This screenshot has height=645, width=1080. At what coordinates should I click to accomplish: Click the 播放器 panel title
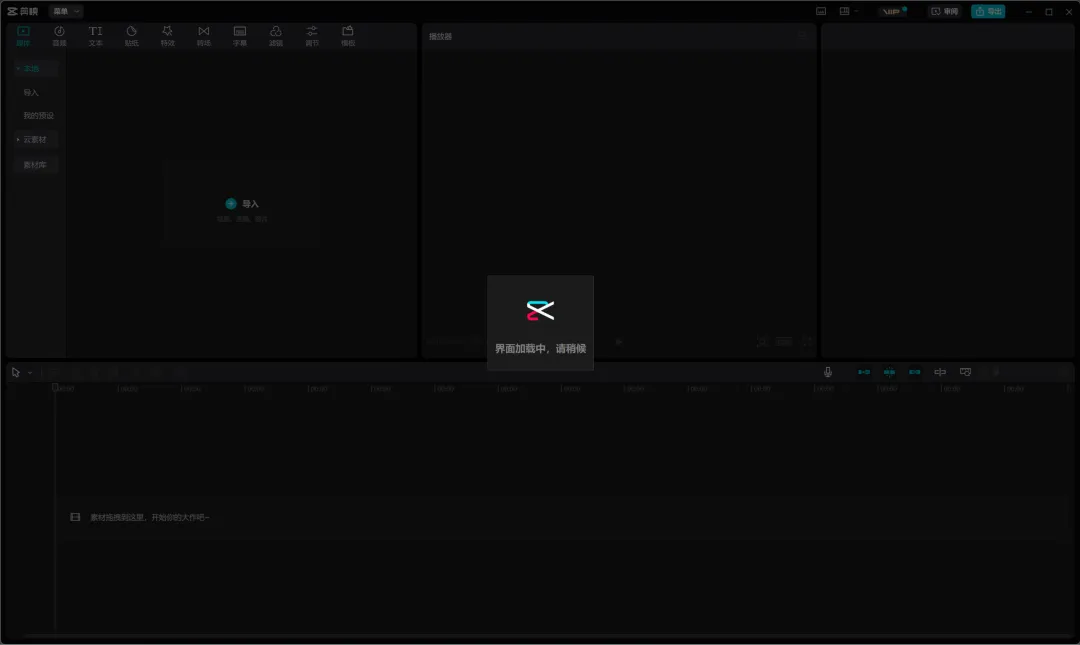click(x=441, y=37)
